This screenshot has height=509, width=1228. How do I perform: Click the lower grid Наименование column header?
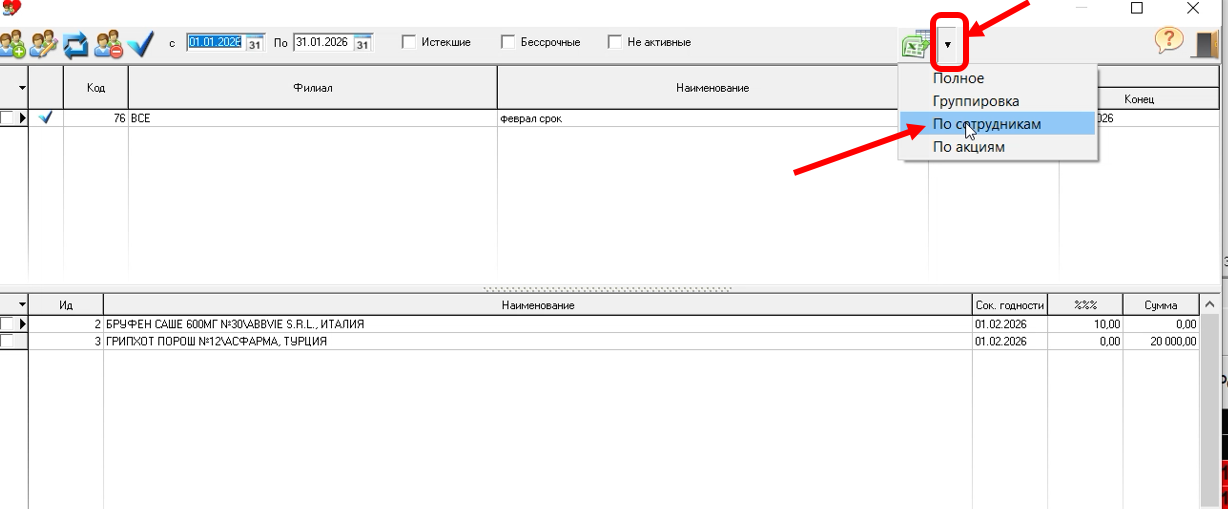[538, 305]
